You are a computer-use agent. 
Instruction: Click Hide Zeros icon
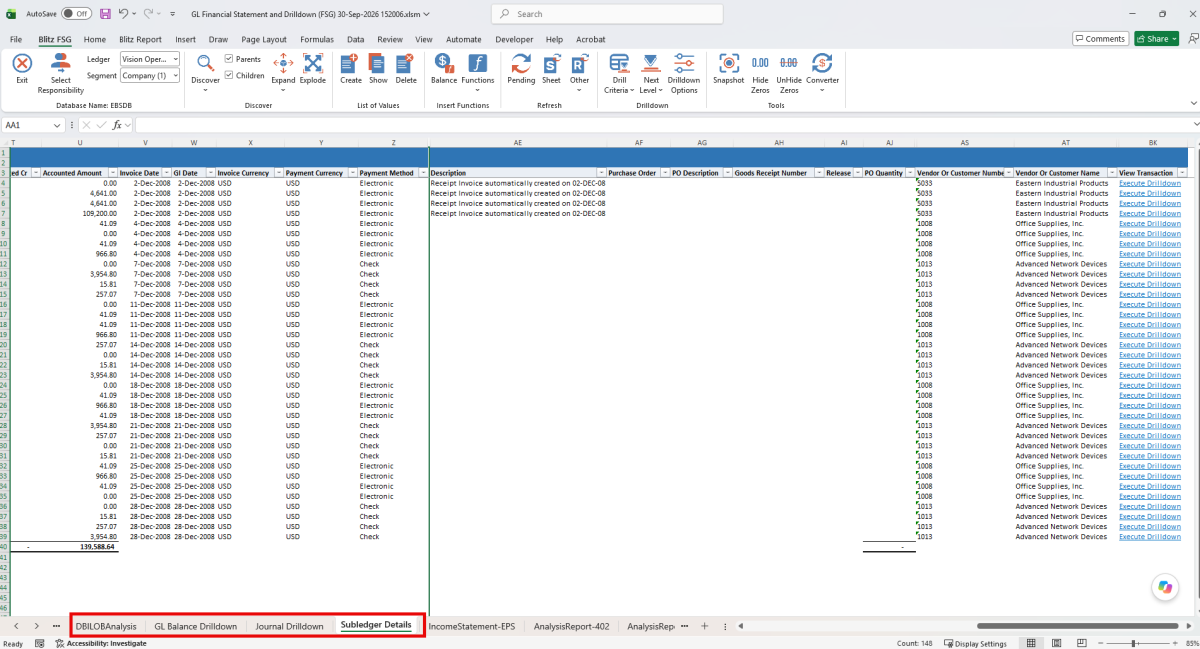click(x=760, y=63)
